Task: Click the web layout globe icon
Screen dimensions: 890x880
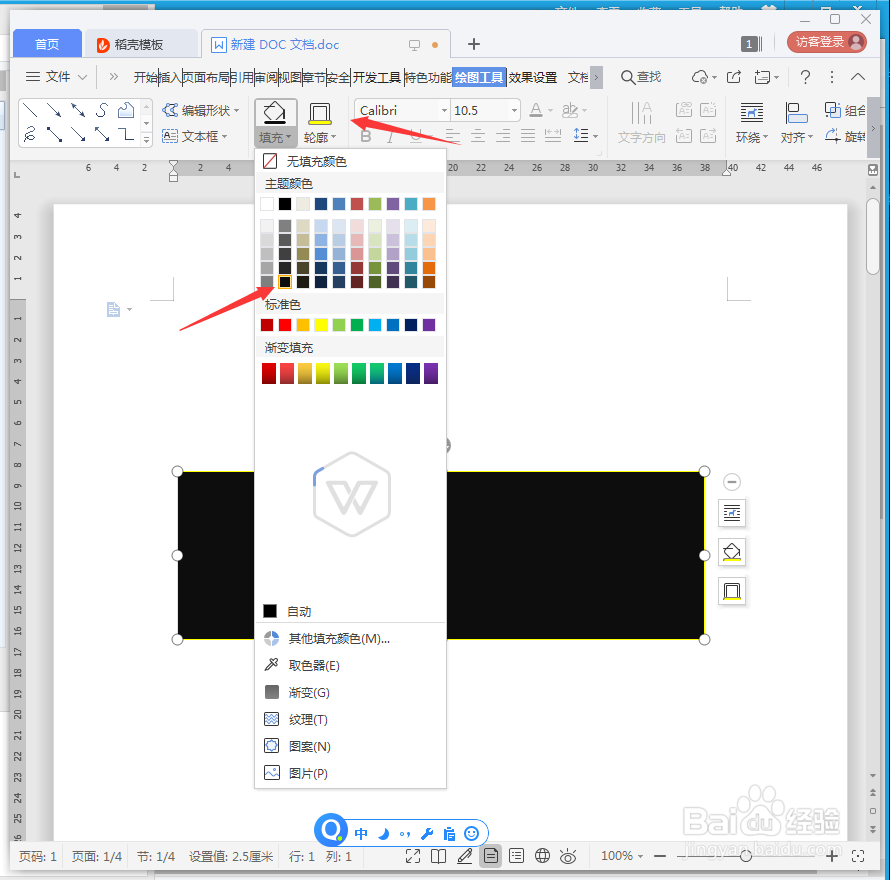Action: (542, 856)
